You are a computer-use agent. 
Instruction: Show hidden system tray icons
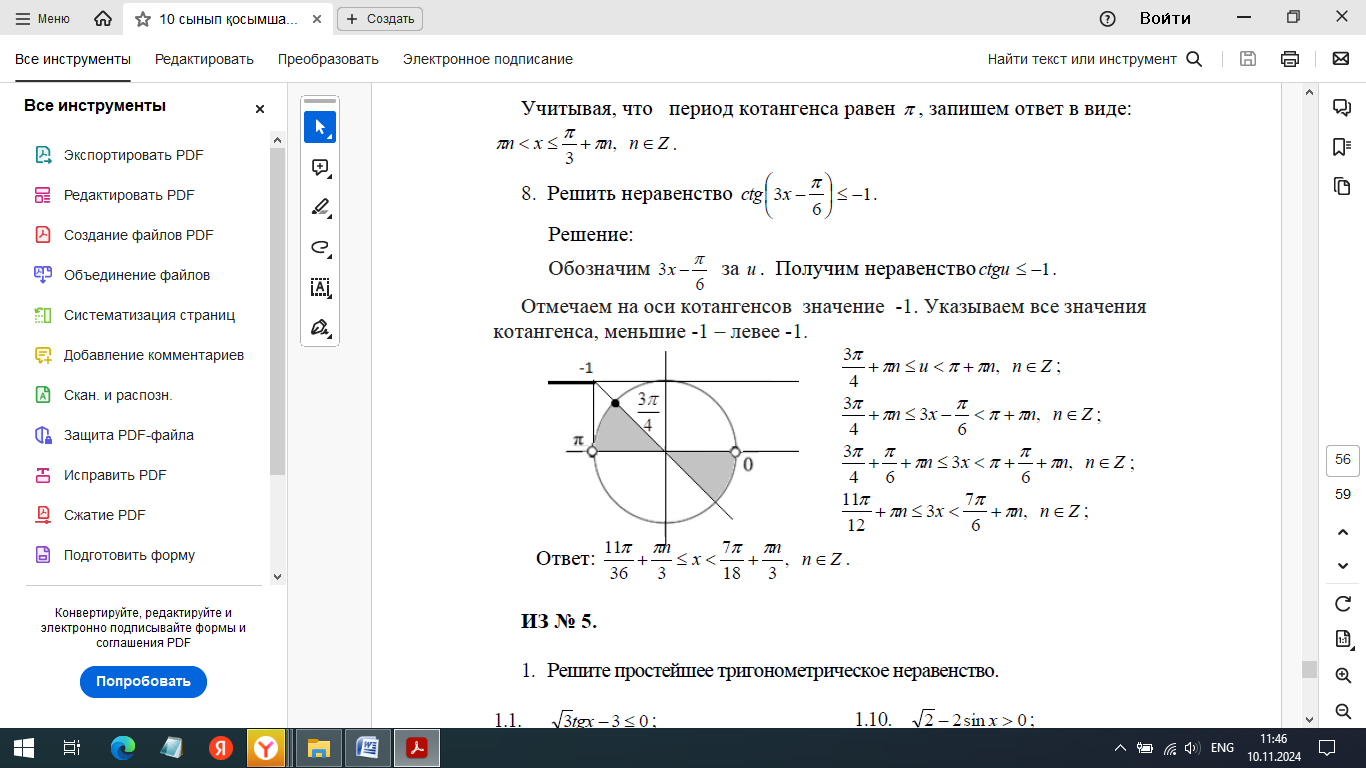pyautogui.click(x=1121, y=747)
